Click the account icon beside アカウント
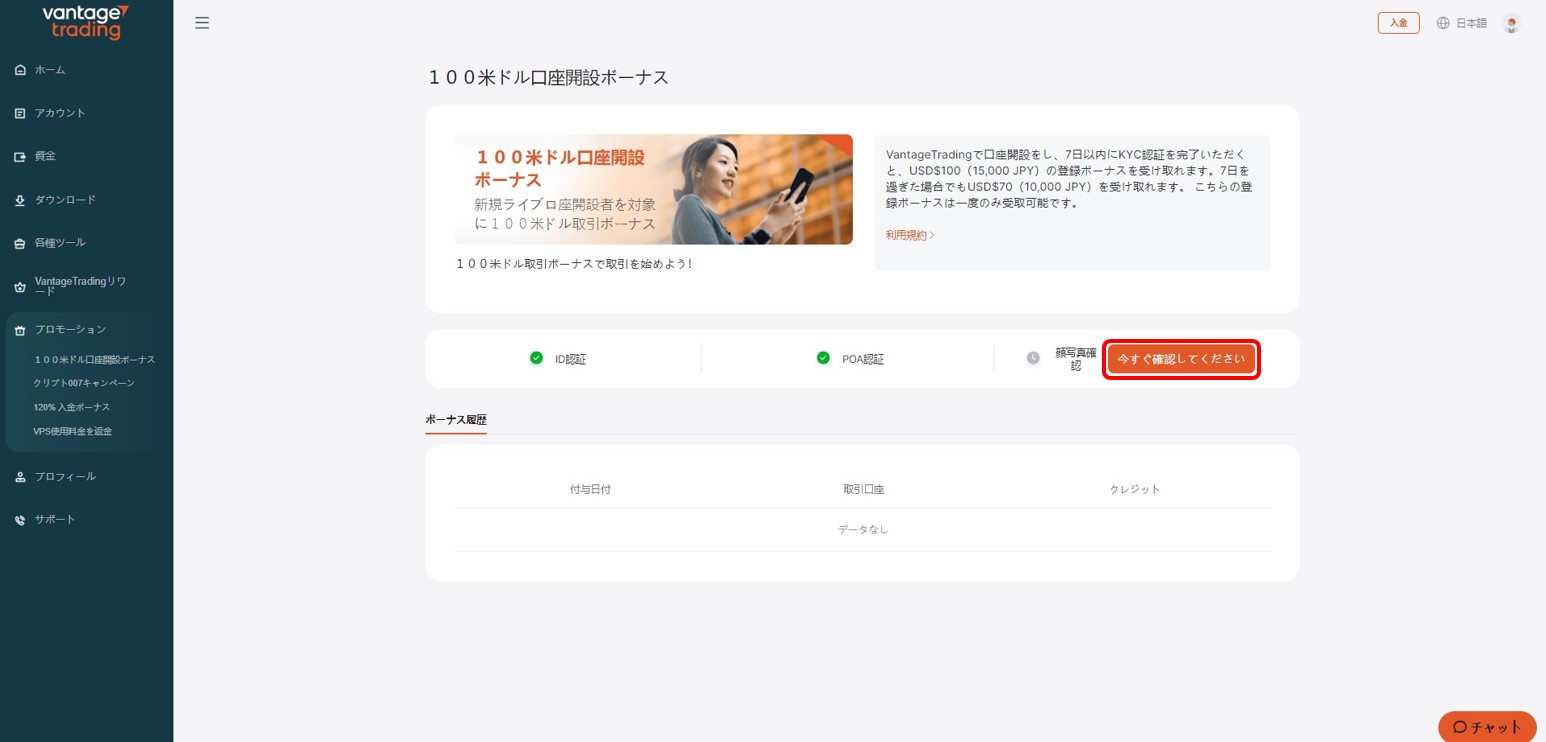1546x742 pixels. pyautogui.click(x=20, y=113)
